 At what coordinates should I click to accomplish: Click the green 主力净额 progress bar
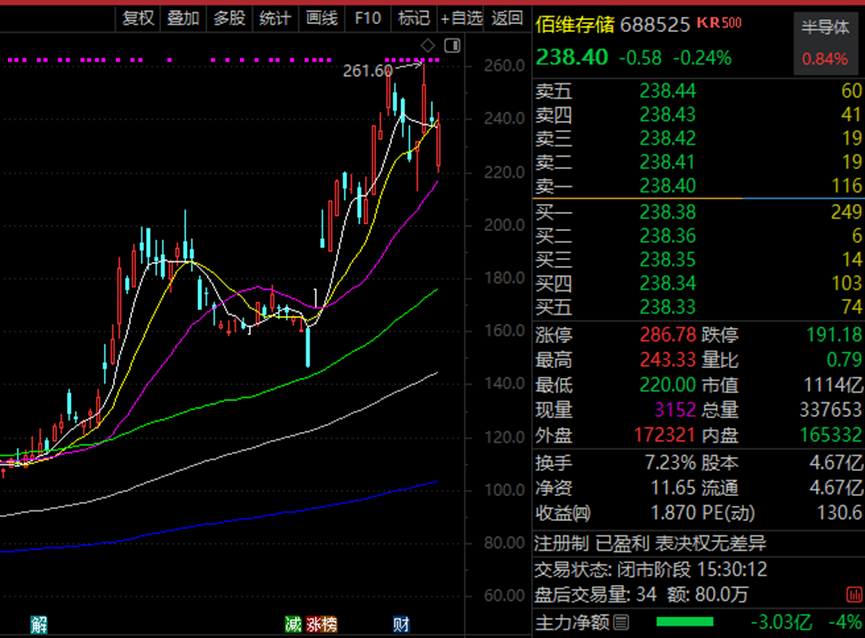(686, 619)
